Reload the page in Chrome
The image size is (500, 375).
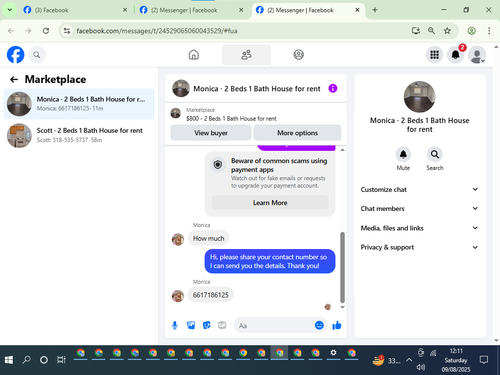pos(46,31)
